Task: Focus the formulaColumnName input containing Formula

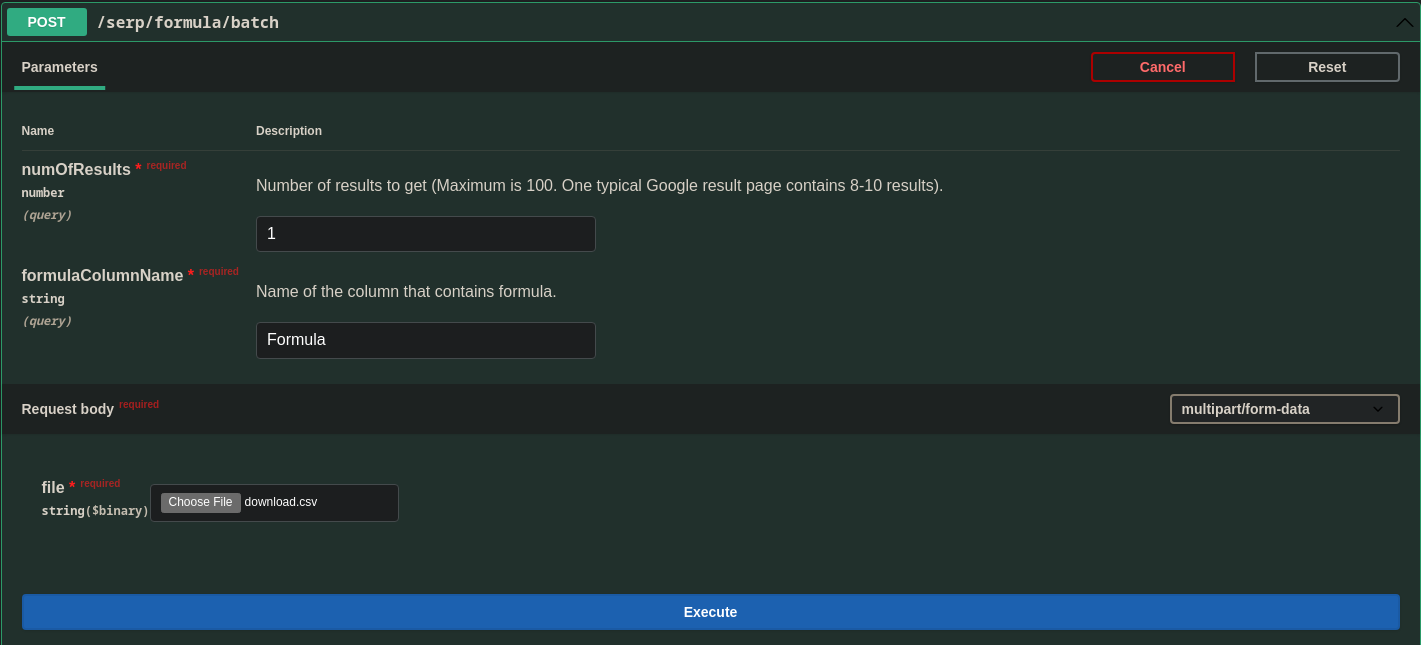Action: tap(425, 340)
